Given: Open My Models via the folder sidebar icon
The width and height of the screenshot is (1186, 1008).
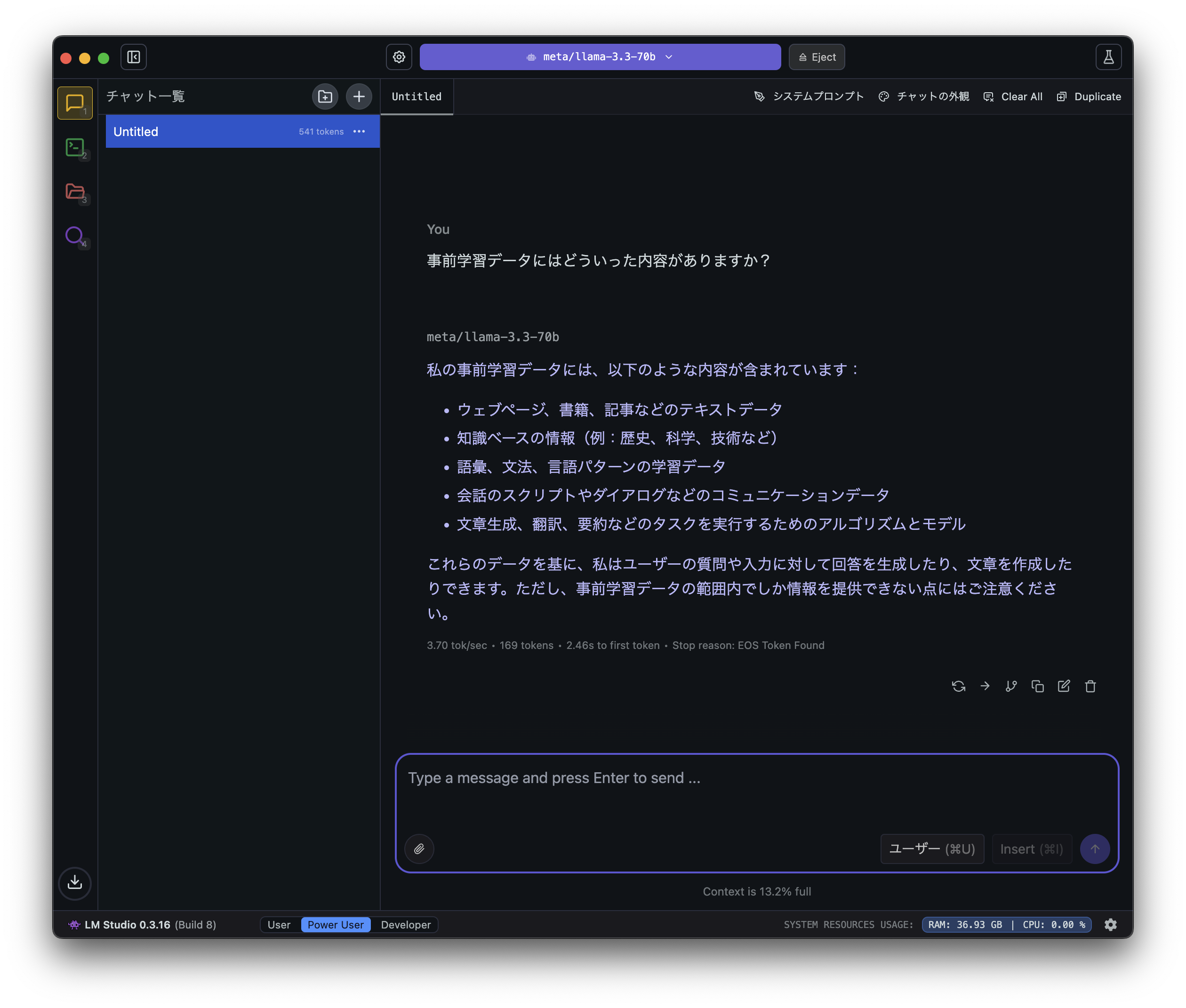Looking at the screenshot, I should coord(74,192).
